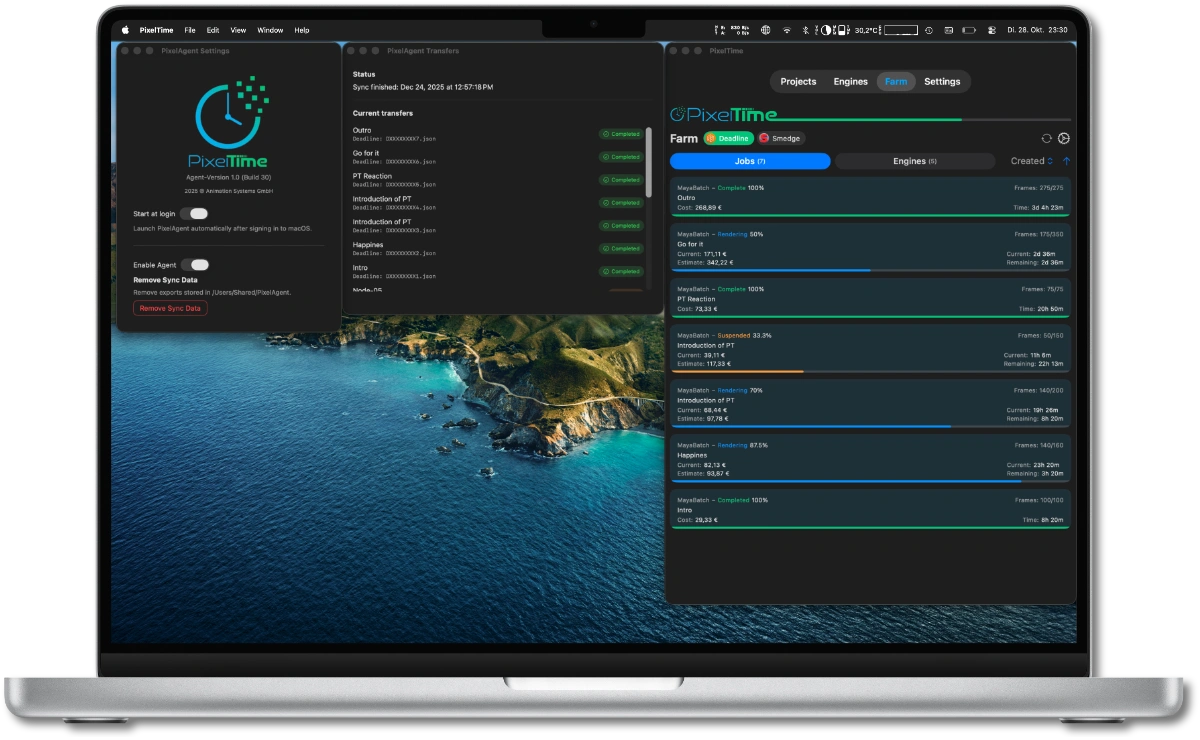Open the Created sort dropdown

click(x=1031, y=161)
